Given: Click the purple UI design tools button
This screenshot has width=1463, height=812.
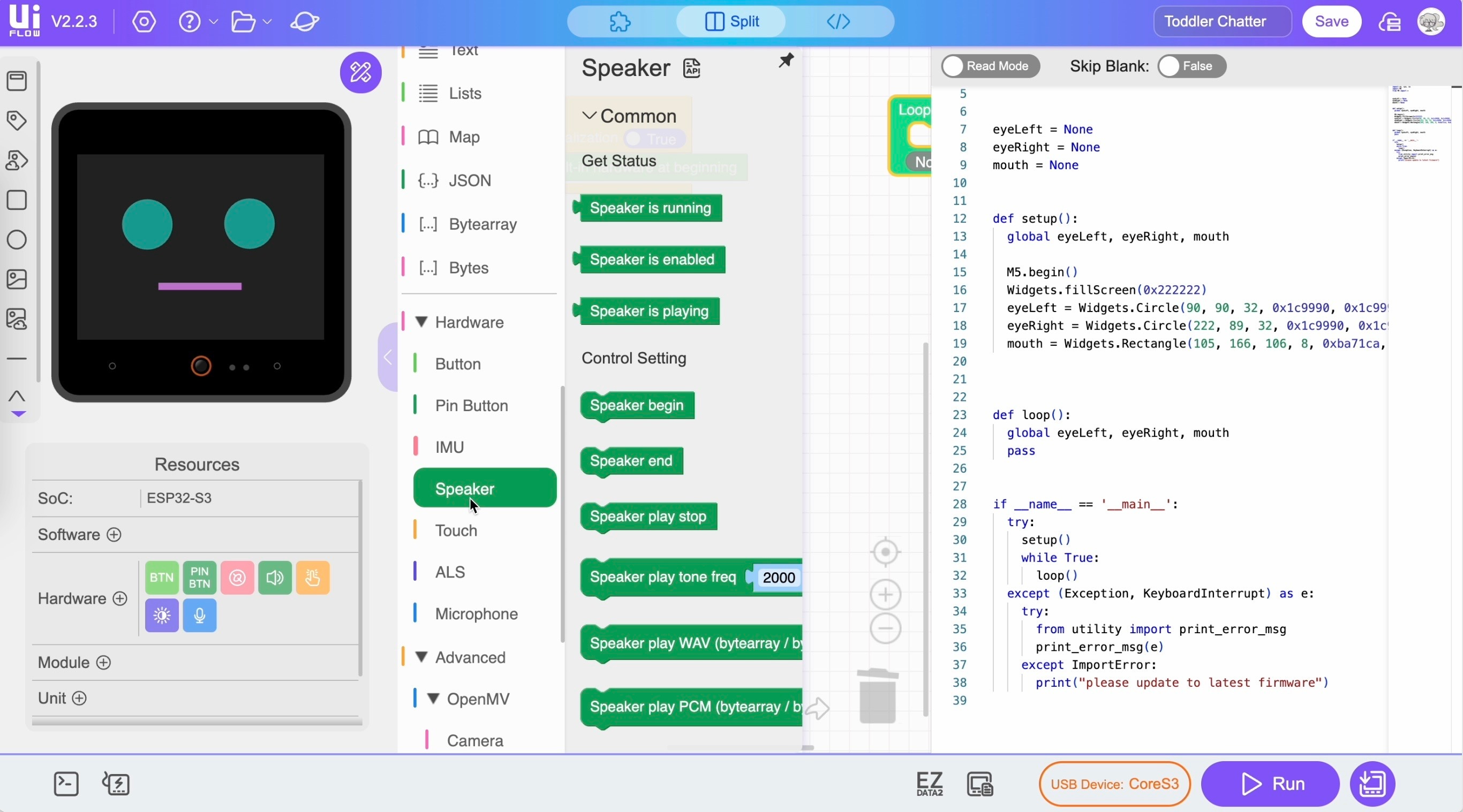Looking at the screenshot, I should point(360,72).
